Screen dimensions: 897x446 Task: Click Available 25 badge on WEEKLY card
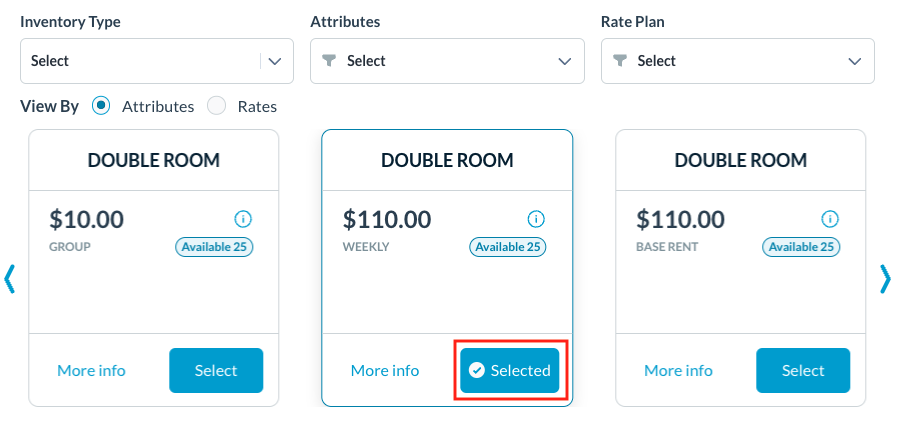pyautogui.click(x=508, y=246)
